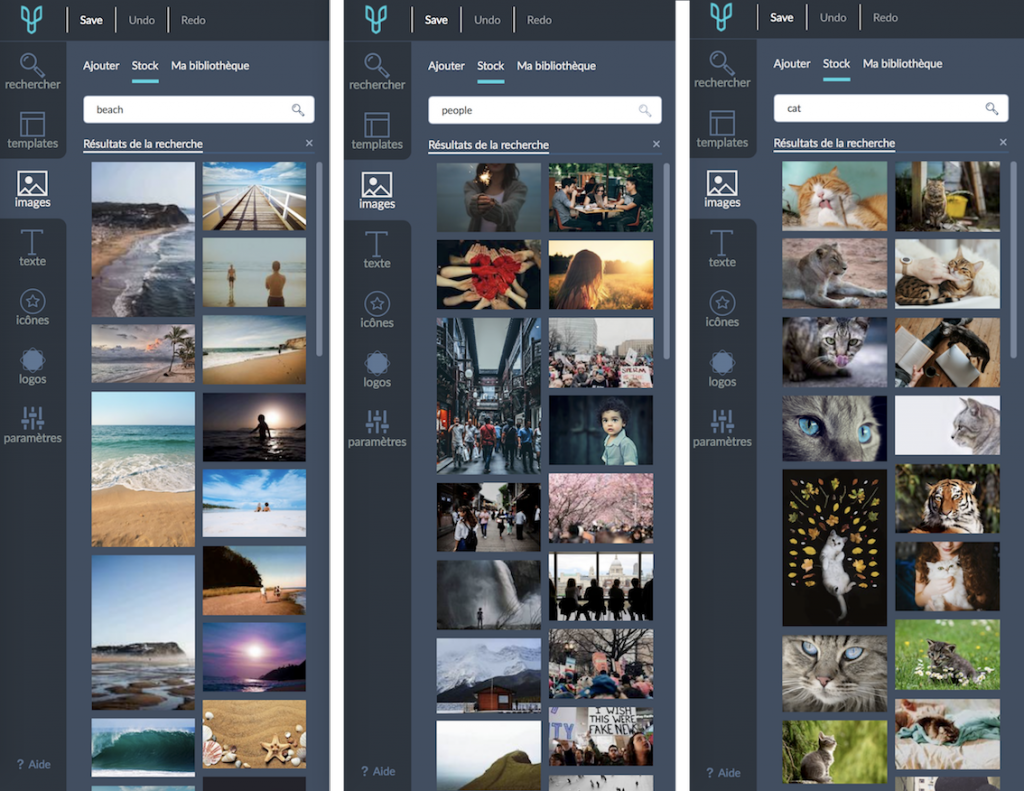
Task: Choose the tiger photo in the cat results
Action: pos(947,498)
